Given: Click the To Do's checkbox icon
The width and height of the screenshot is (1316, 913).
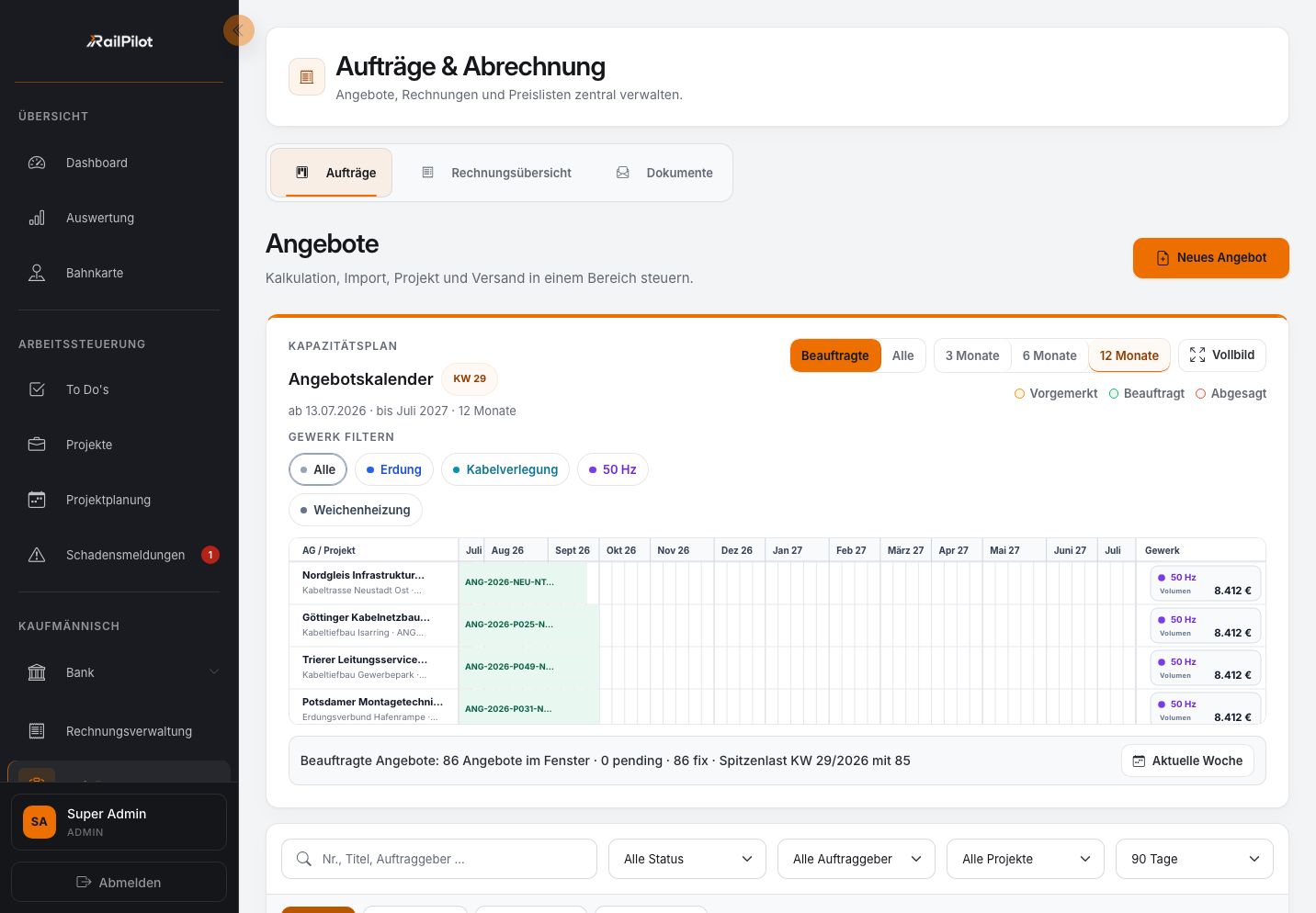Looking at the screenshot, I should [x=37, y=389].
